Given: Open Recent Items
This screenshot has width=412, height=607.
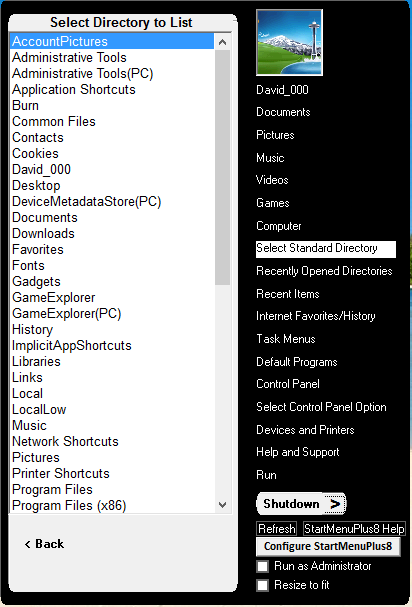Looking at the screenshot, I should click(x=288, y=294).
